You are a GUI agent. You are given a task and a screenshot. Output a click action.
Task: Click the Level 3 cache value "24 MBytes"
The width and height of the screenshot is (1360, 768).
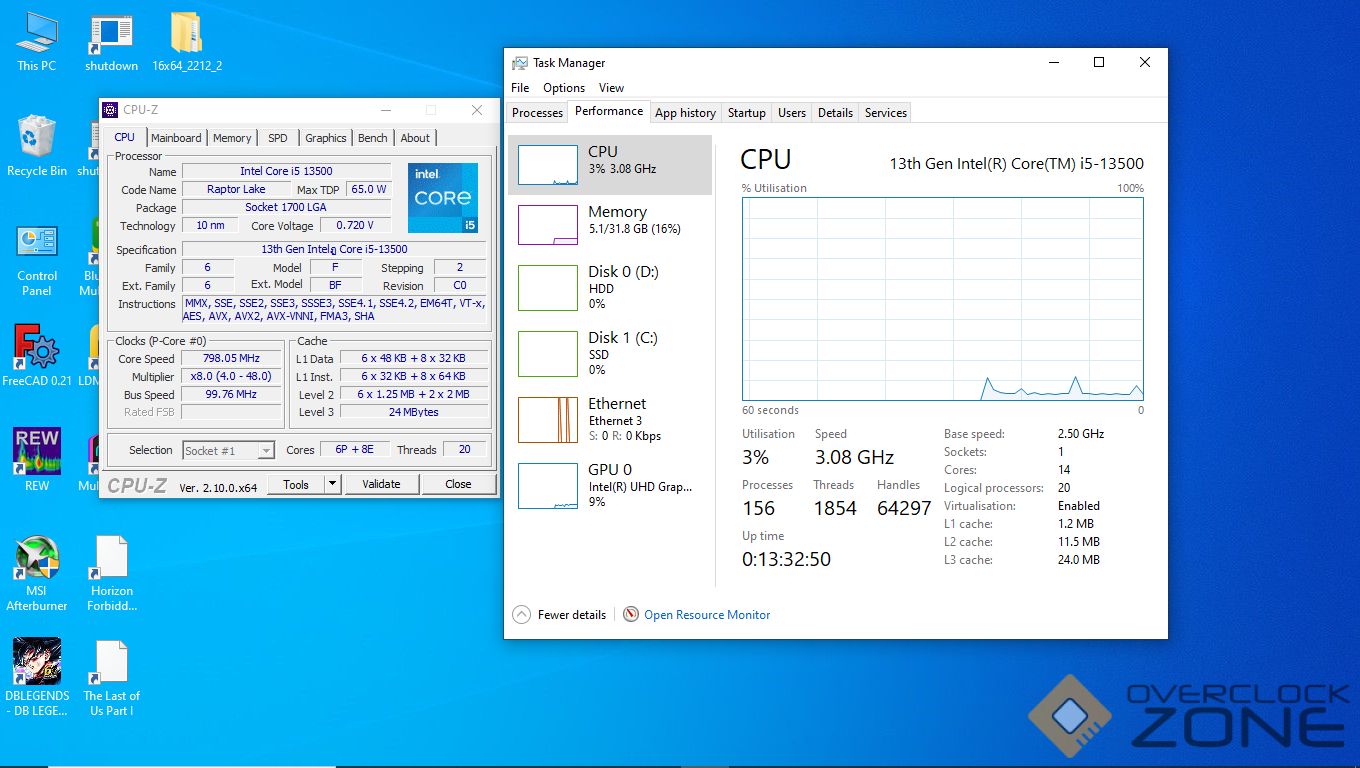tap(414, 412)
